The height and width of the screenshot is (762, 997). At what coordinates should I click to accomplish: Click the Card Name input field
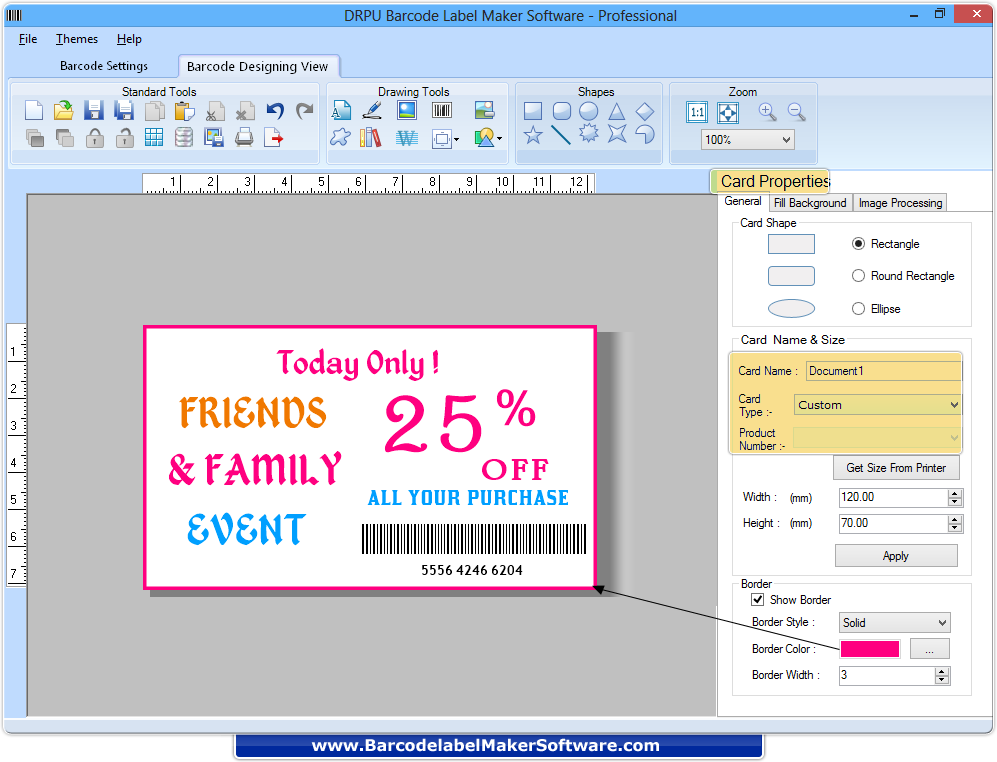coord(883,371)
